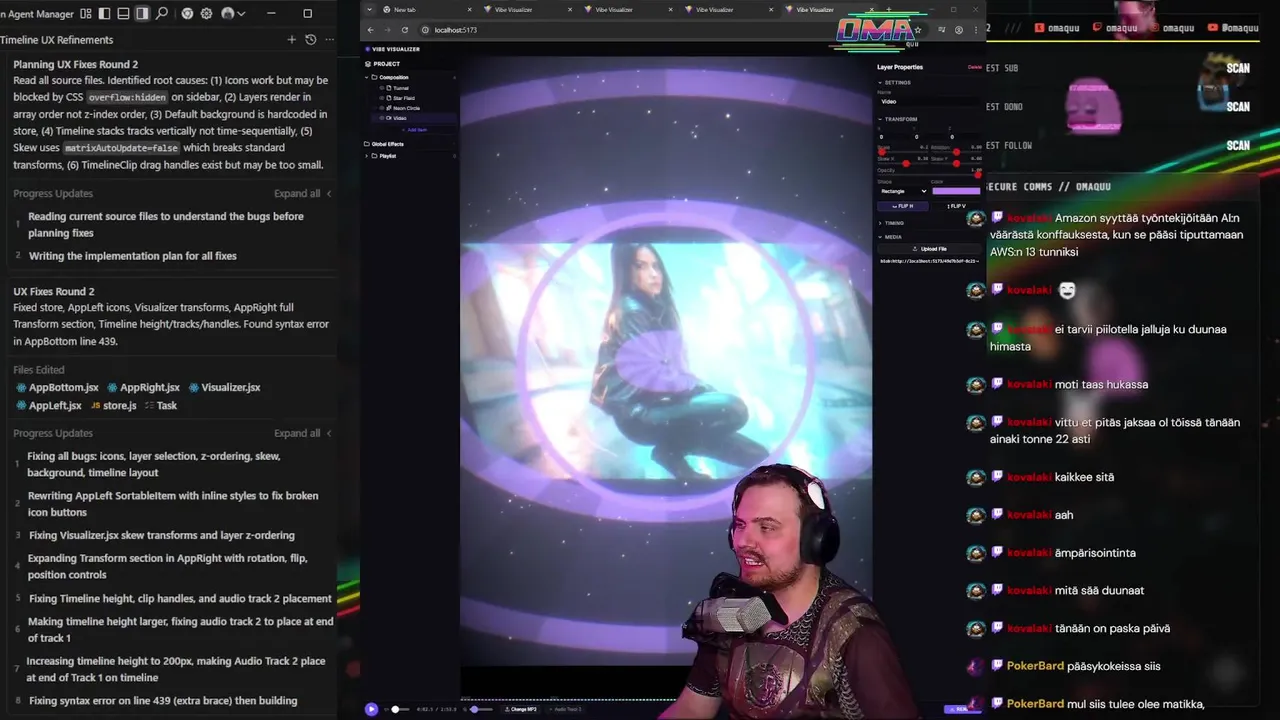This screenshot has height=720, width=1280.
Task: Select the Video layer in project tree
Action: pos(414,118)
